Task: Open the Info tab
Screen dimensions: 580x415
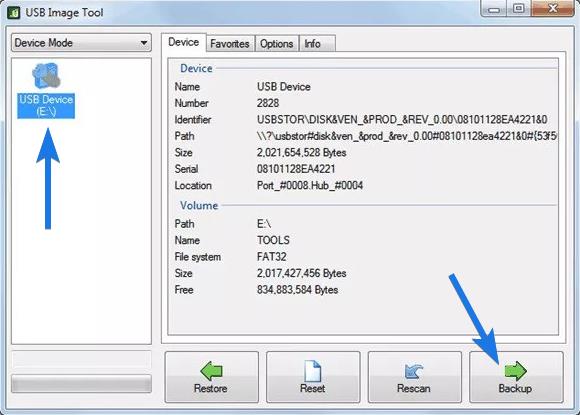Action: coord(317,44)
